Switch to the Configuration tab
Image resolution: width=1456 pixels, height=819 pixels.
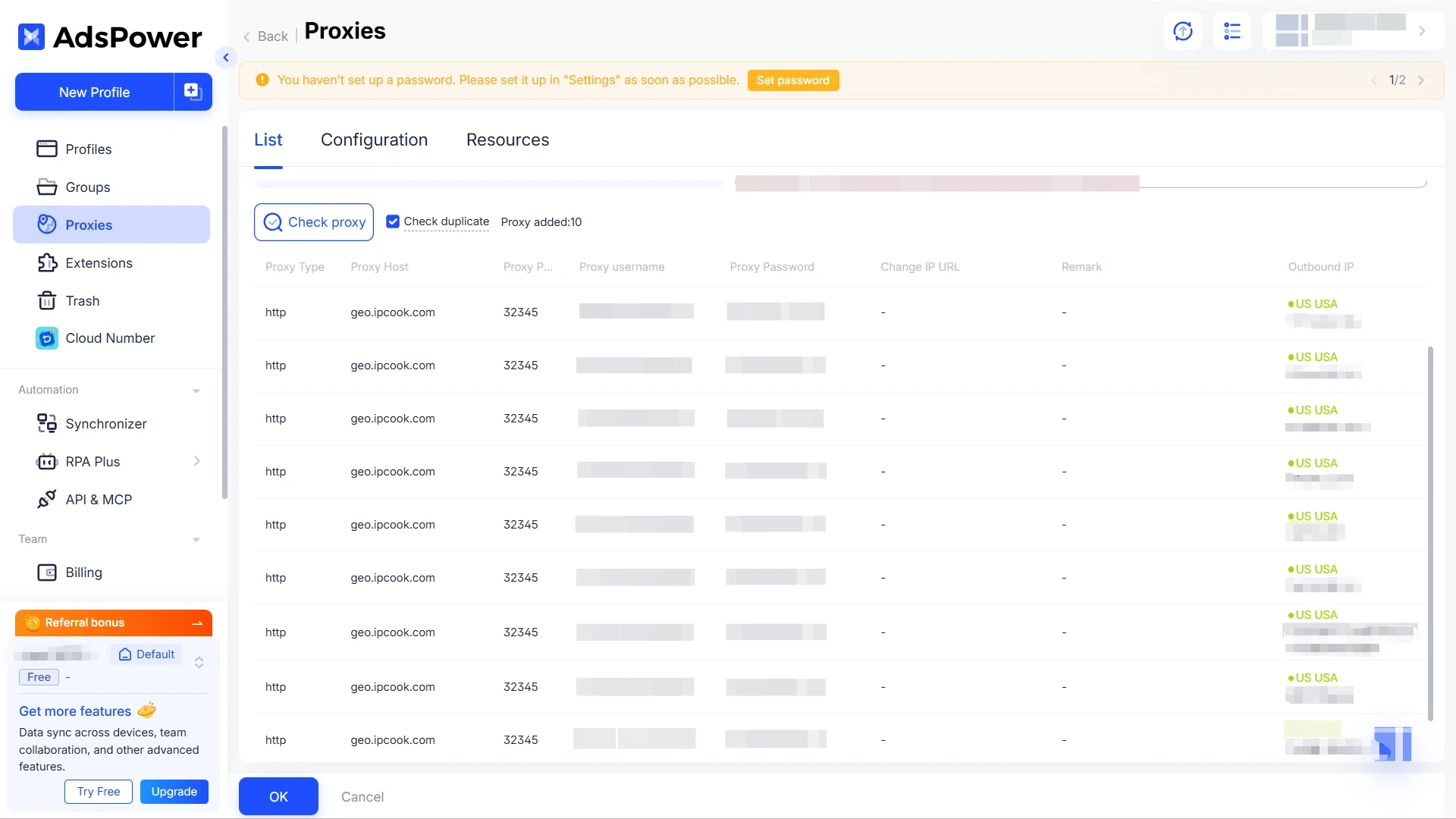point(375,140)
